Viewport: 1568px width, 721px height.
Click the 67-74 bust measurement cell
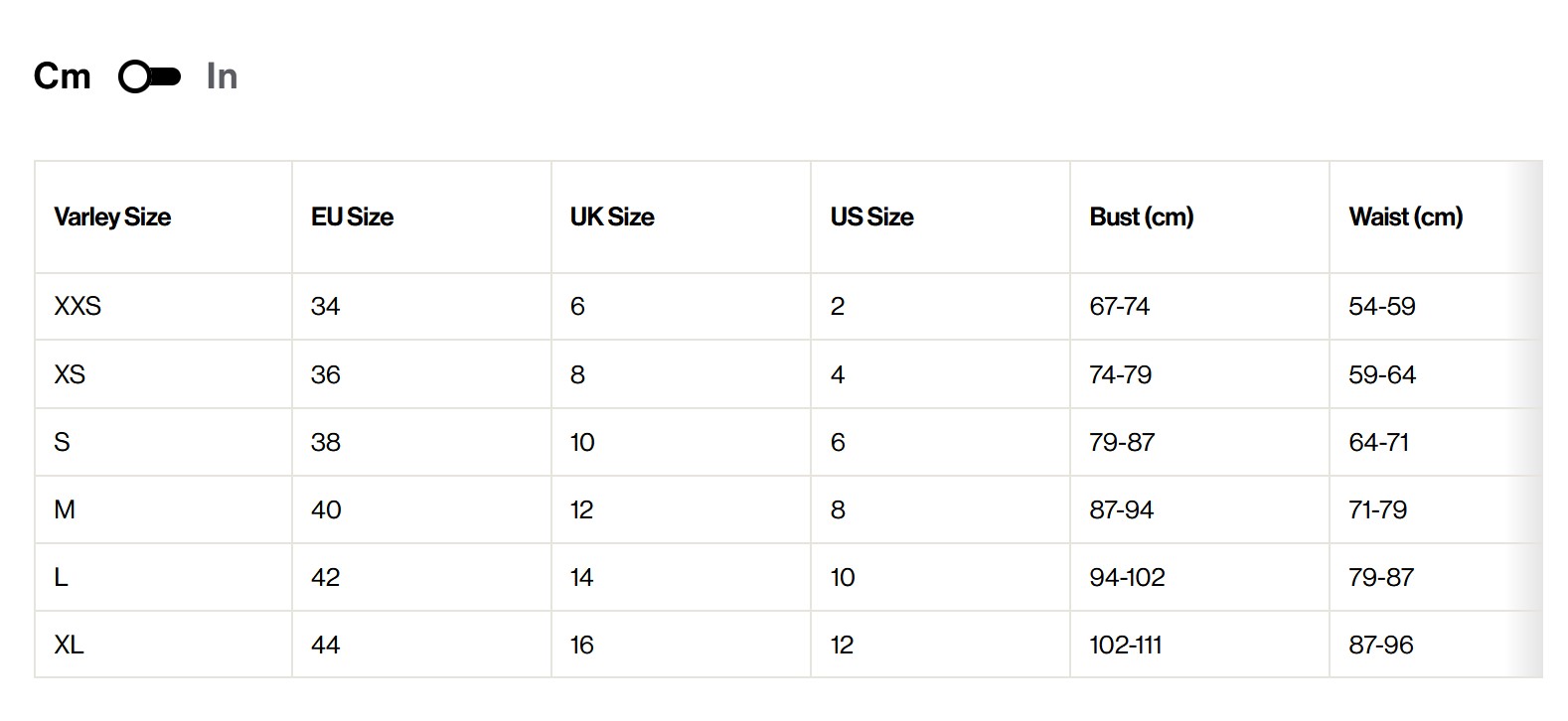click(x=1119, y=306)
